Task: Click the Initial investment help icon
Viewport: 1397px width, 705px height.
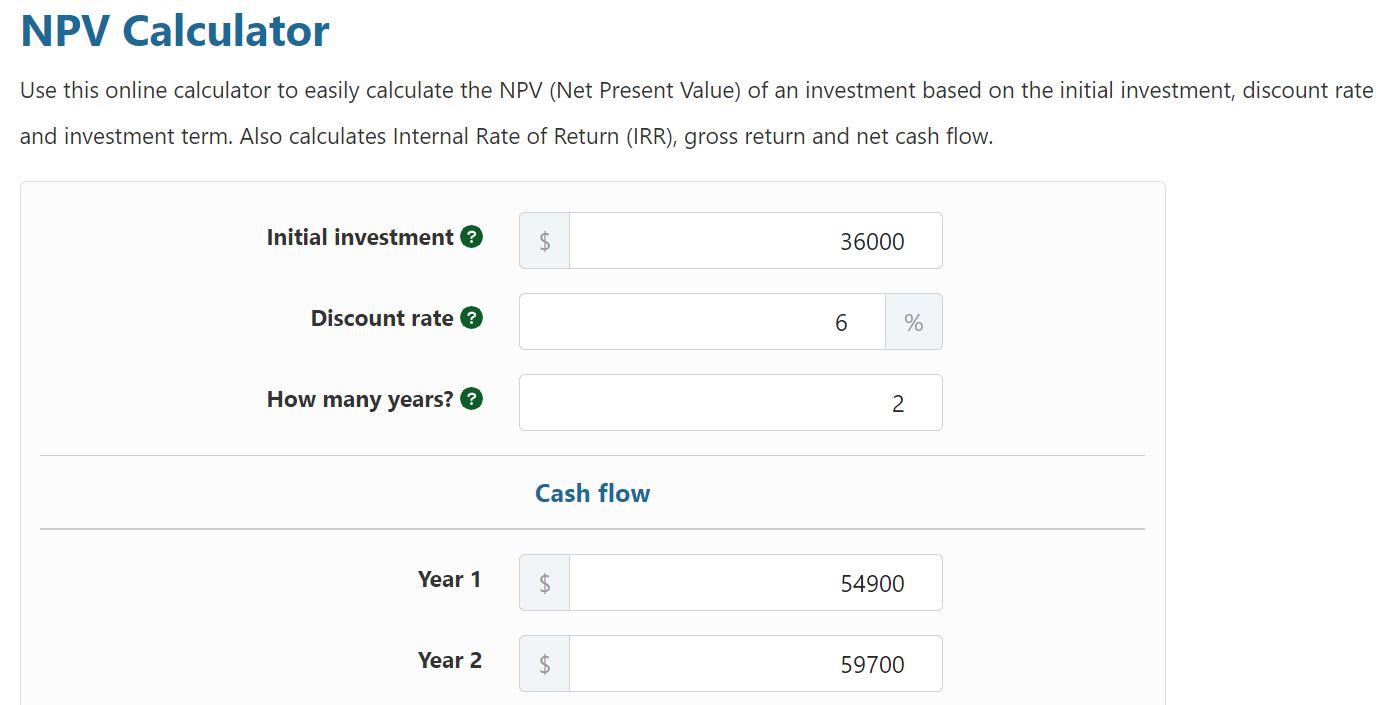Action: [x=471, y=237]
